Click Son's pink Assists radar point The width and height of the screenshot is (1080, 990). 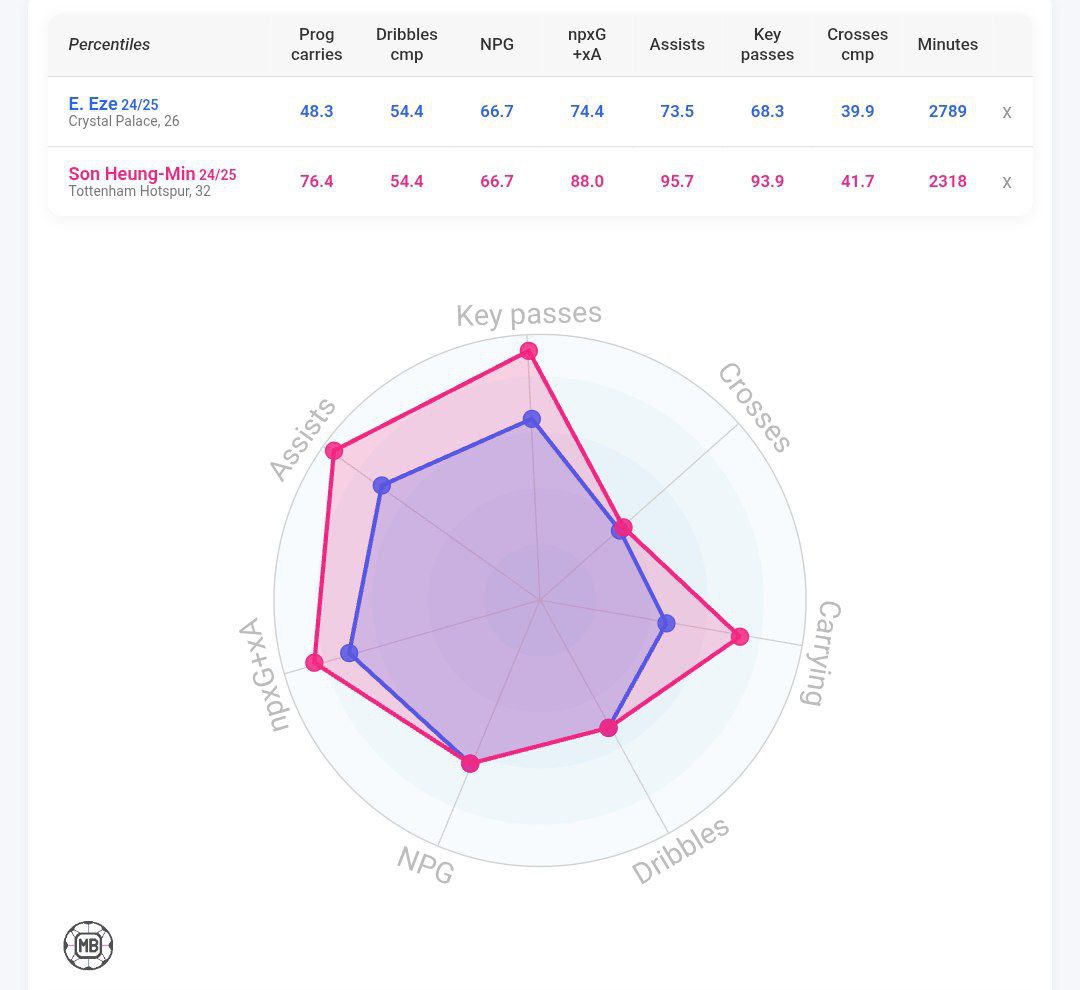coord(335,451)
